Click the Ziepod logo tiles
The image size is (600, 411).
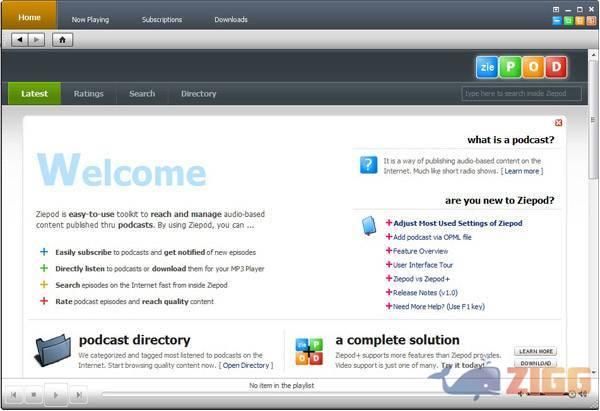coord(520,67)
